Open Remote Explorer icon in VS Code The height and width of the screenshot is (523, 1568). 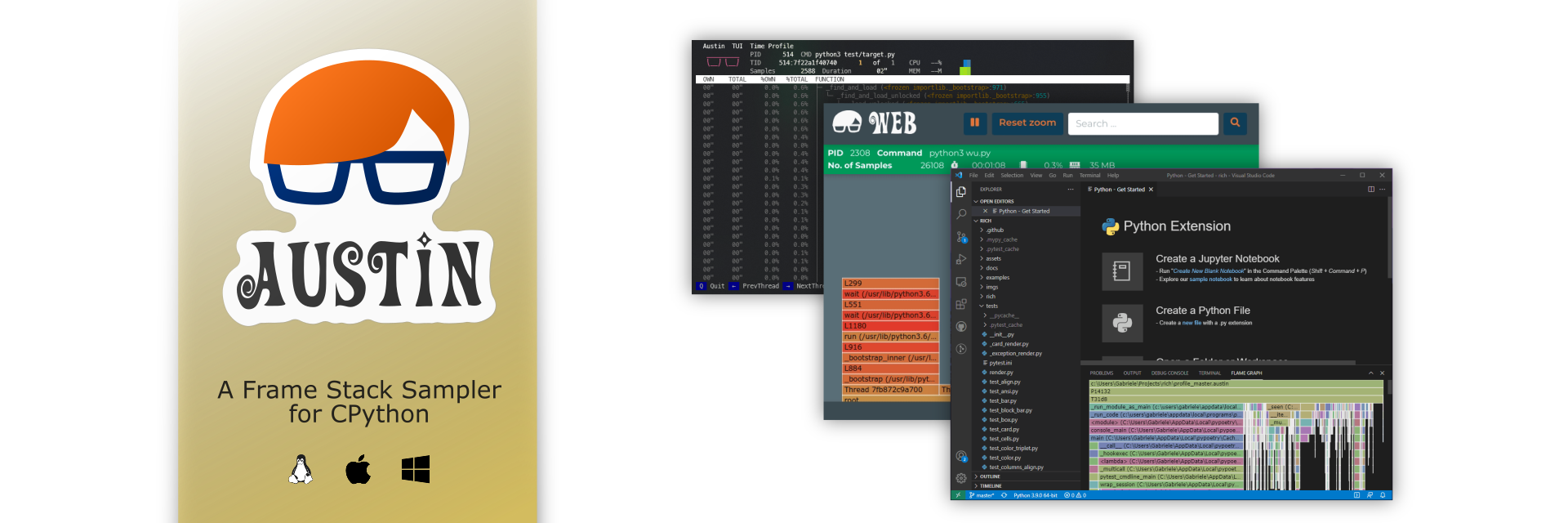961,282
